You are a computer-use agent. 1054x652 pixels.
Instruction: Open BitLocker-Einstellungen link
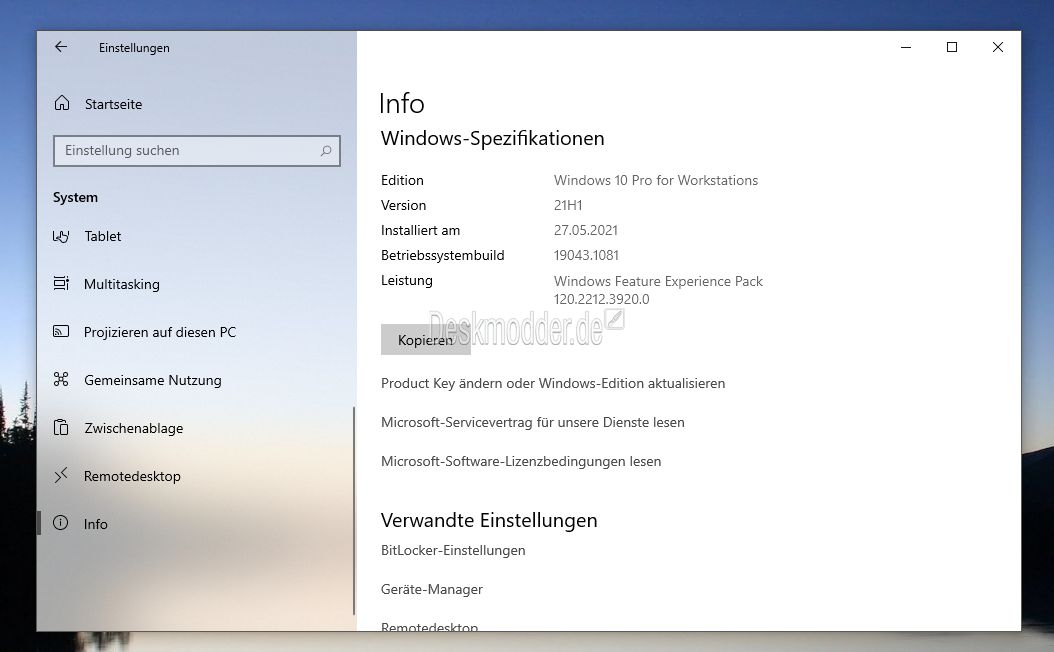click(453, 550)
